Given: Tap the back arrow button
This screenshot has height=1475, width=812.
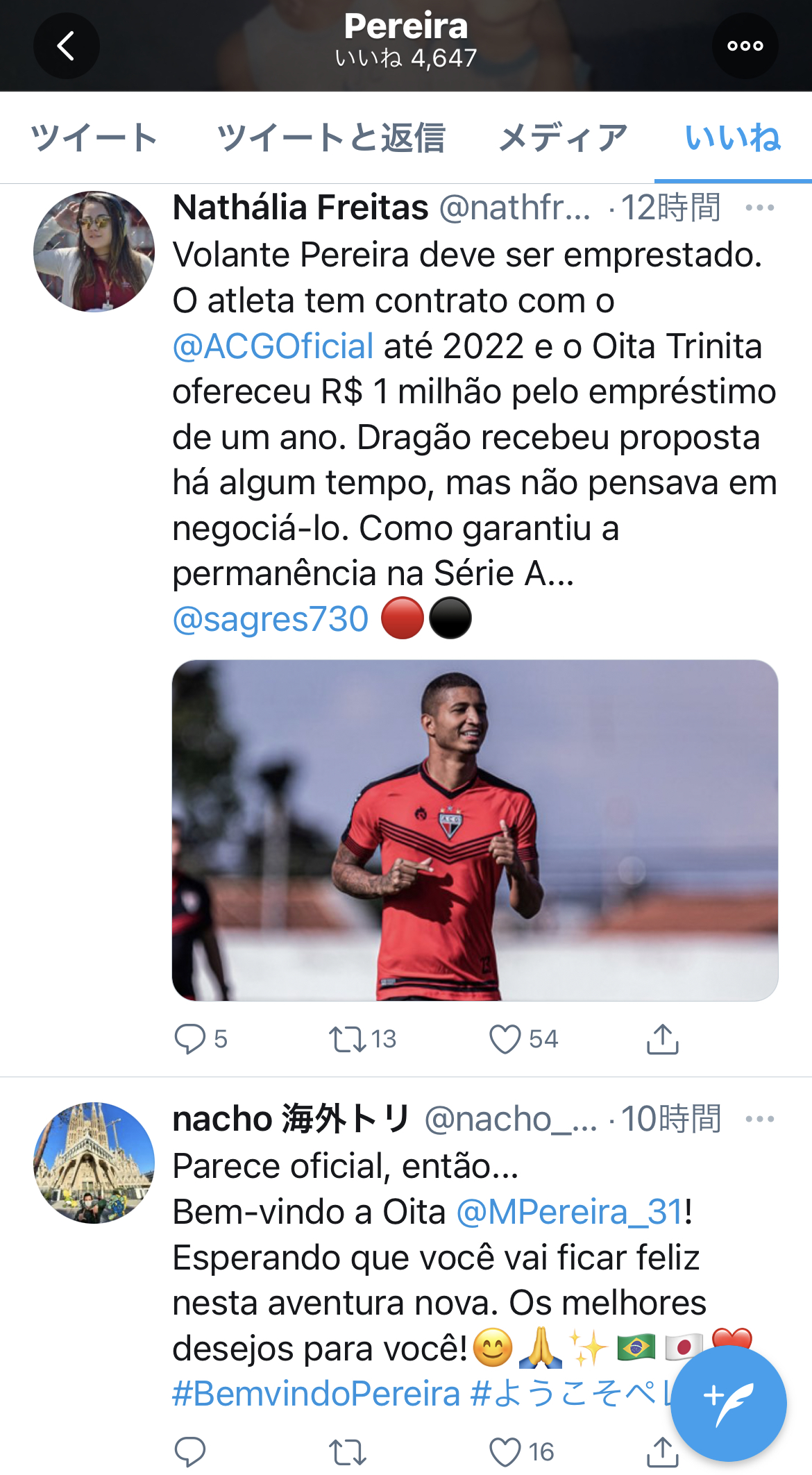Looking at the screenshot, I should pos(66,47).
